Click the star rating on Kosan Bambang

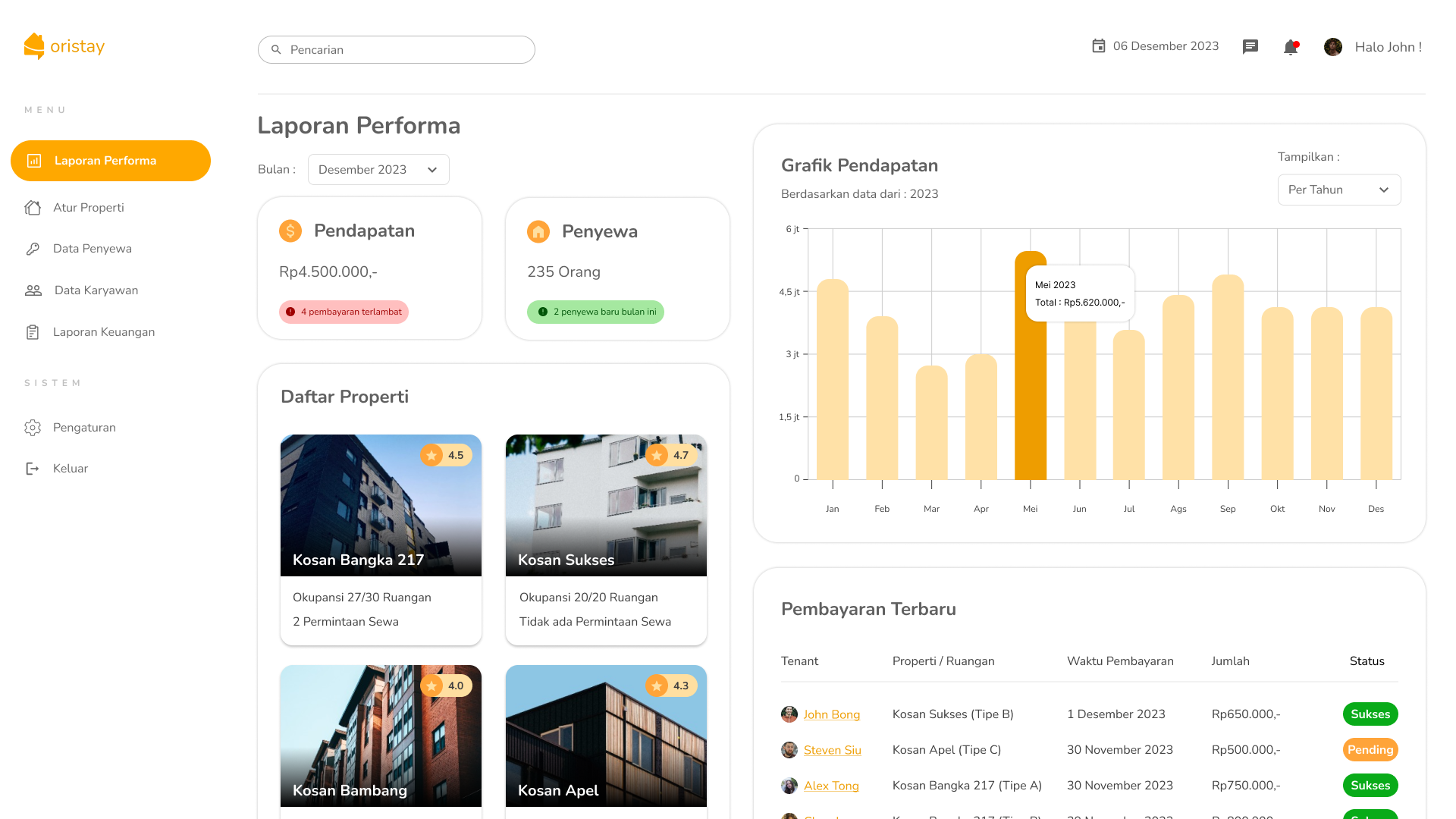[x=447, y=686]
